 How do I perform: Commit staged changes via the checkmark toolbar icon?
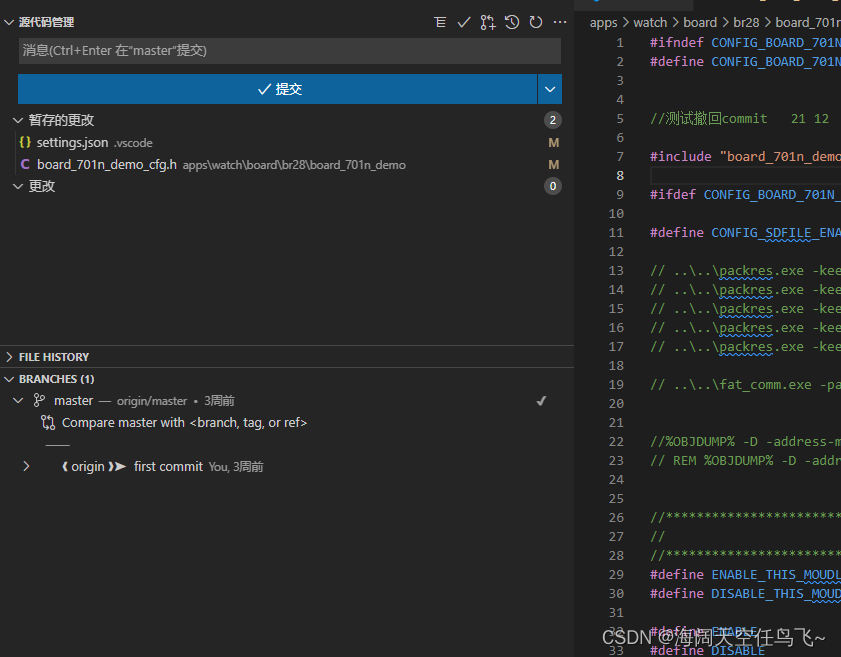coord(464,21)
